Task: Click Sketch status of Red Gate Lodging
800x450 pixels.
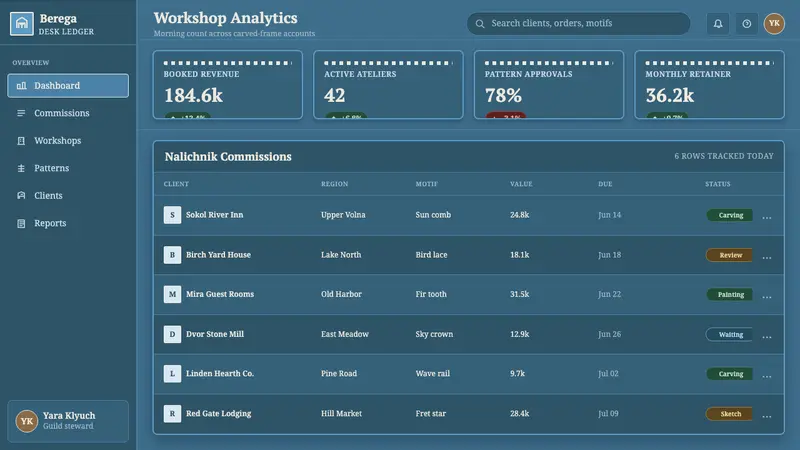Action: tap(730, 414)
